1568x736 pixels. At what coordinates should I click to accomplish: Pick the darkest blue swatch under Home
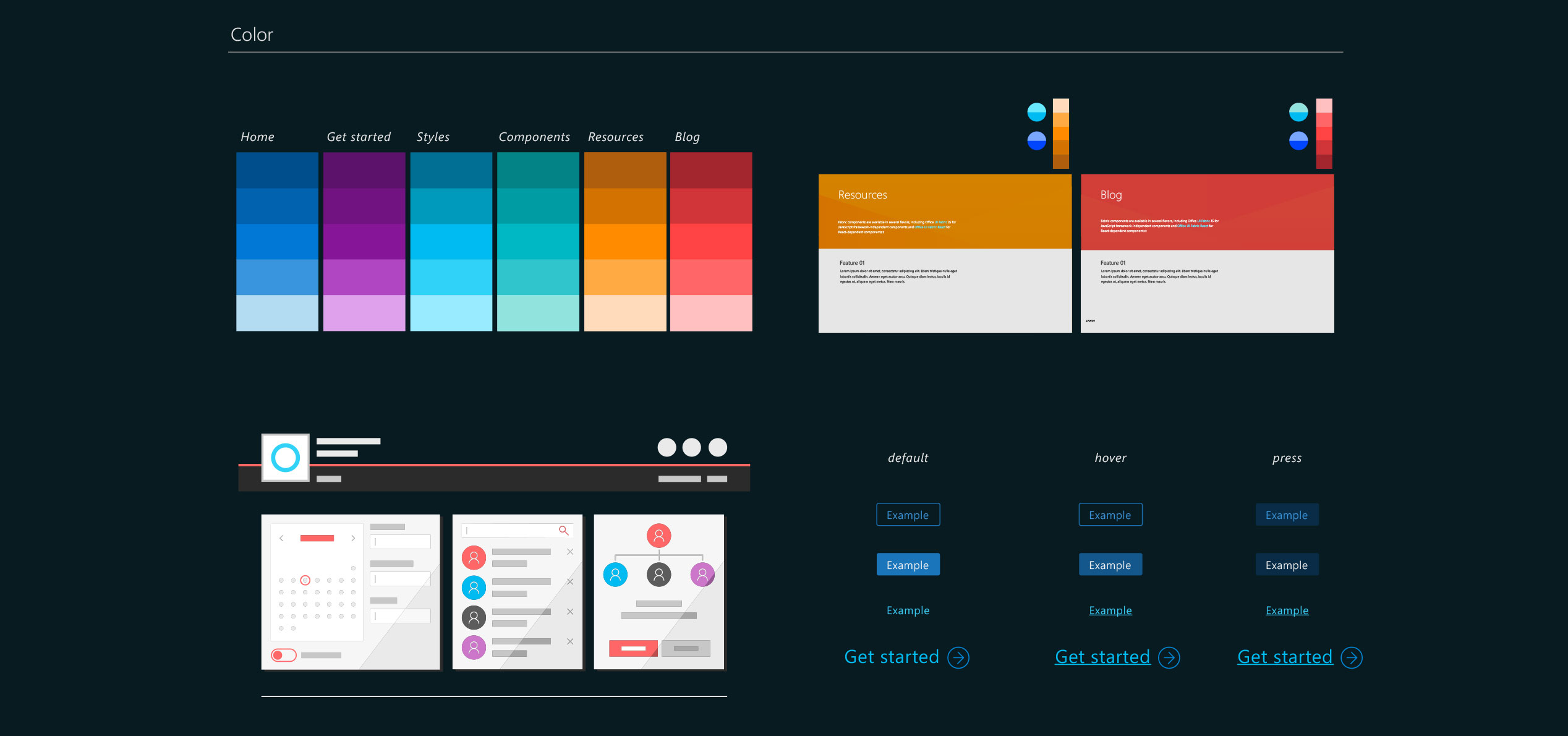click(x=277, y=170)
